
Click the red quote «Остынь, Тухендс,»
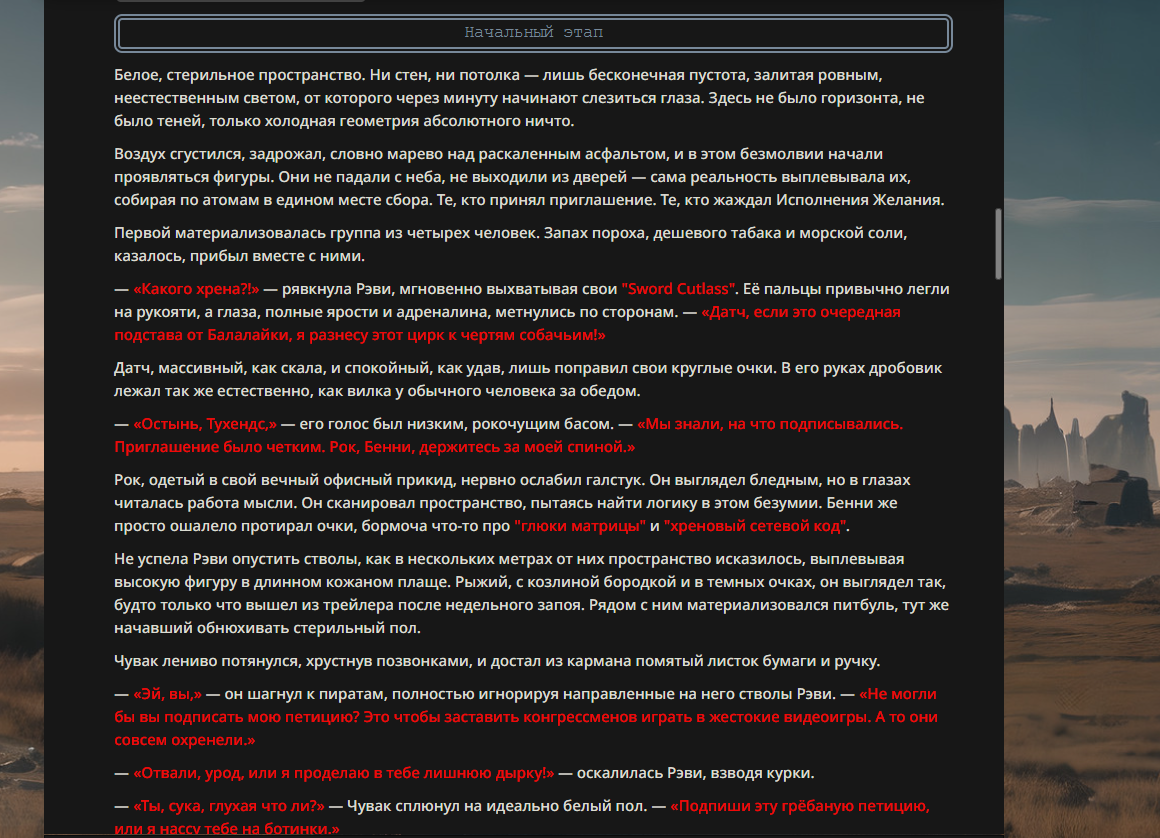(205, 425)
